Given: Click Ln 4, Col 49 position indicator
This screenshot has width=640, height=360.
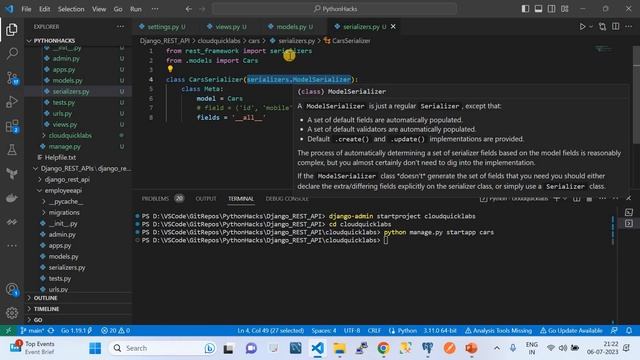Looking at the screenshot, I should [271, 330].
